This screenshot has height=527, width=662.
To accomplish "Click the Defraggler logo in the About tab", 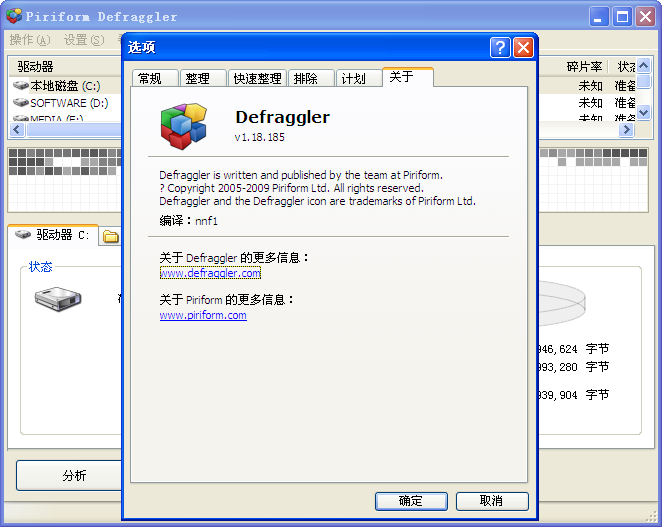I will (x=184, y=126).
